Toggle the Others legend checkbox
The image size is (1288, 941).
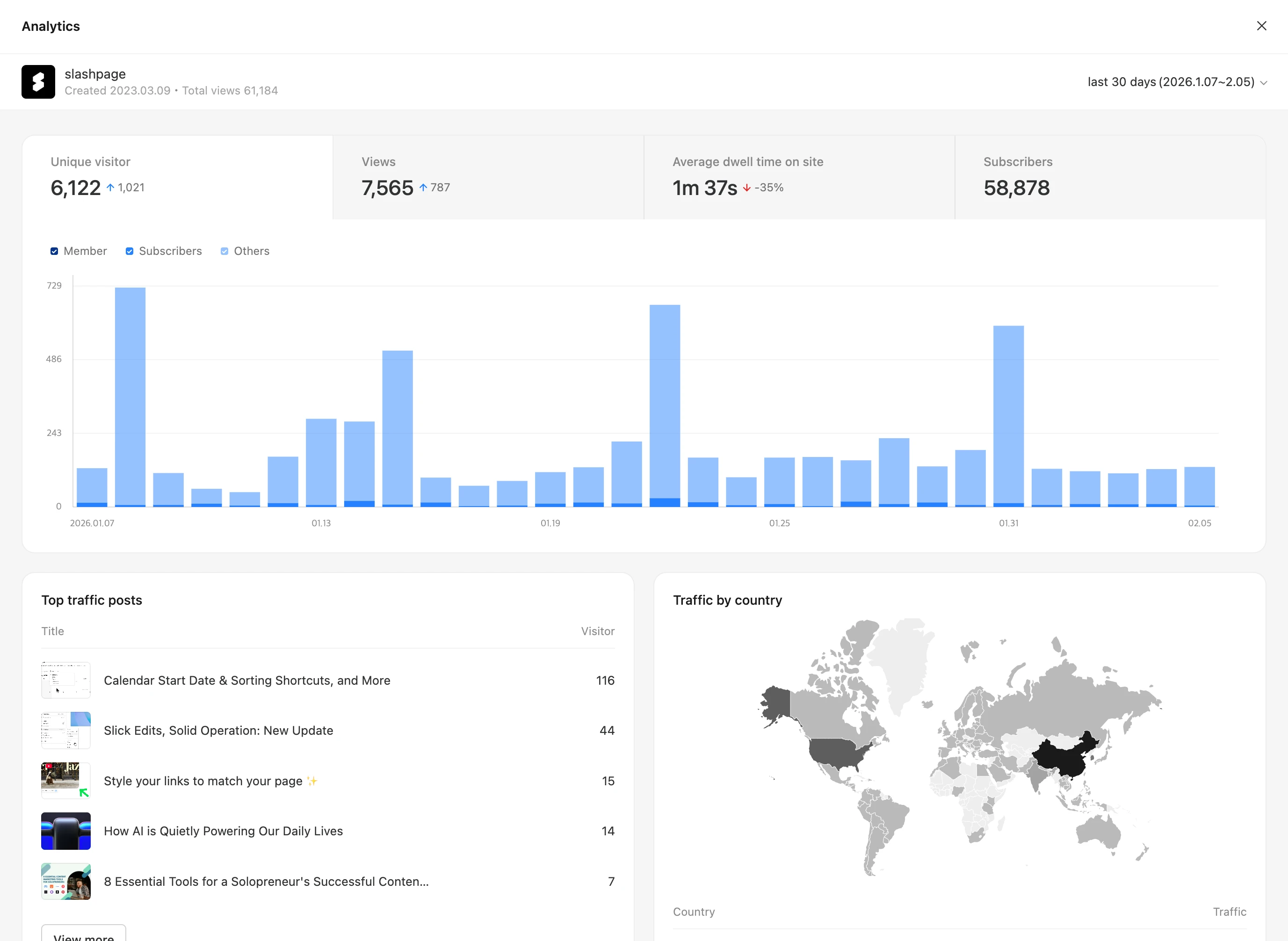[224, 251]
